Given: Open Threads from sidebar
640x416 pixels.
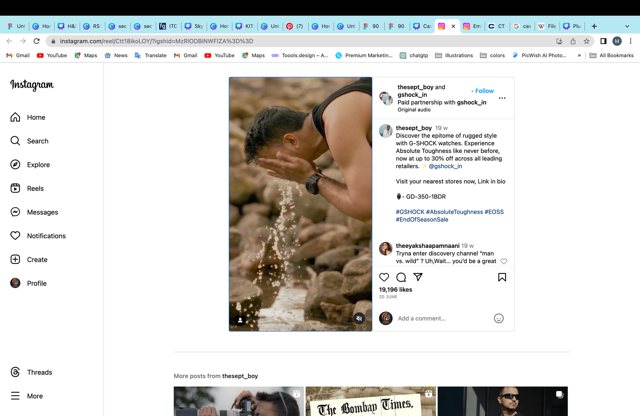Looking at the screenshot, I should 31,372.
